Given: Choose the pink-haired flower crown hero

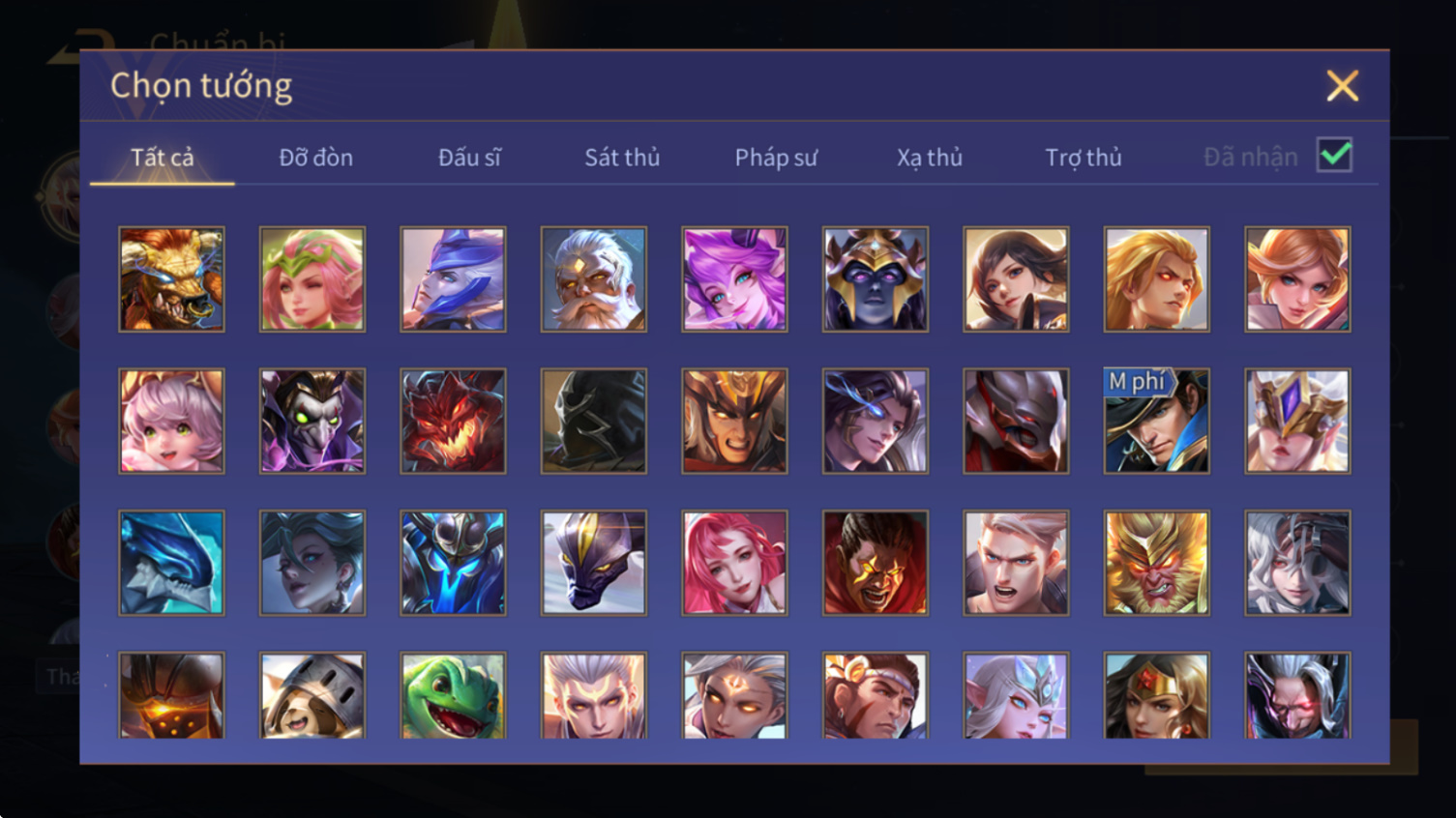Looking at the screenshot, I should click(312, 279).
